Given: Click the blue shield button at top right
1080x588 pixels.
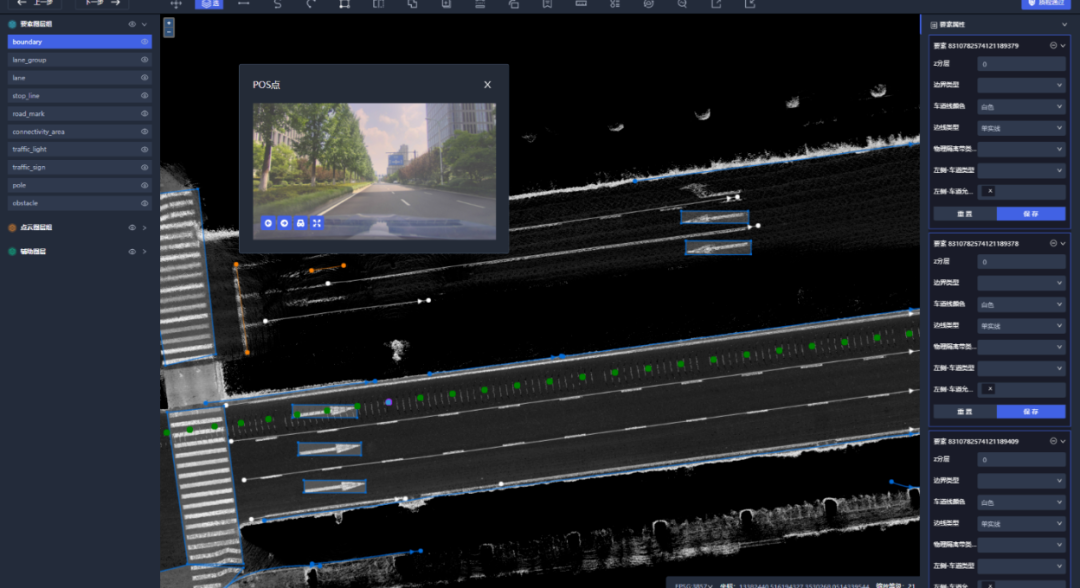Looking at the screenshot, I should (x=1046, y=3).
